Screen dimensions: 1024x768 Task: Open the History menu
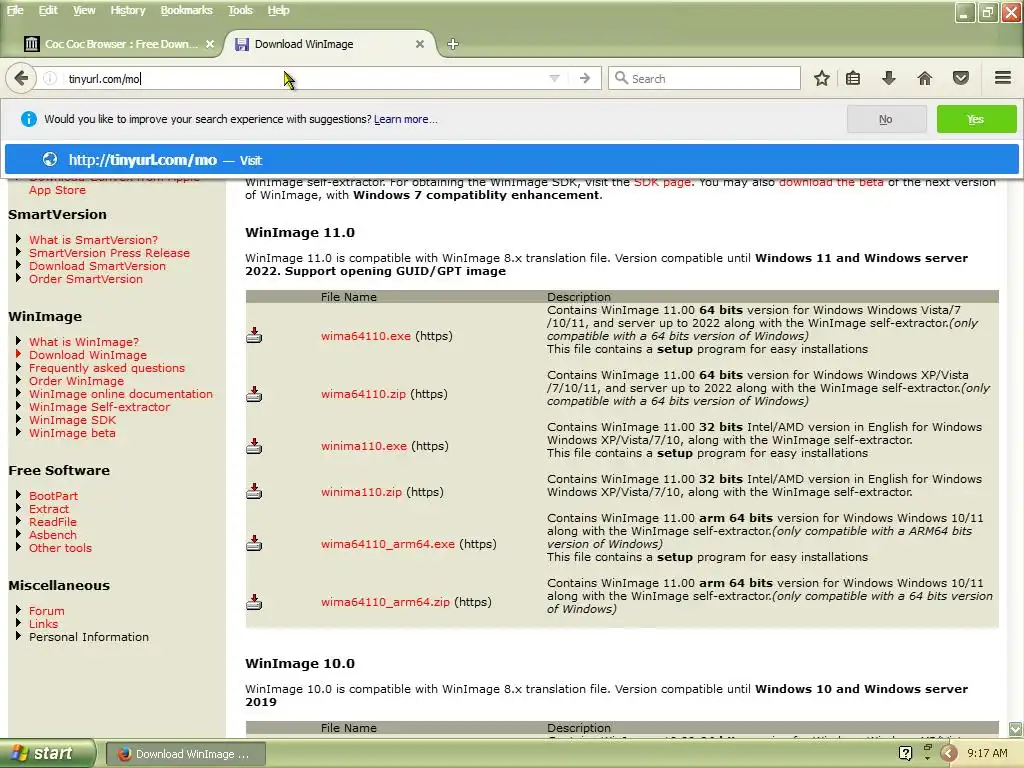(x=127, y=10)
